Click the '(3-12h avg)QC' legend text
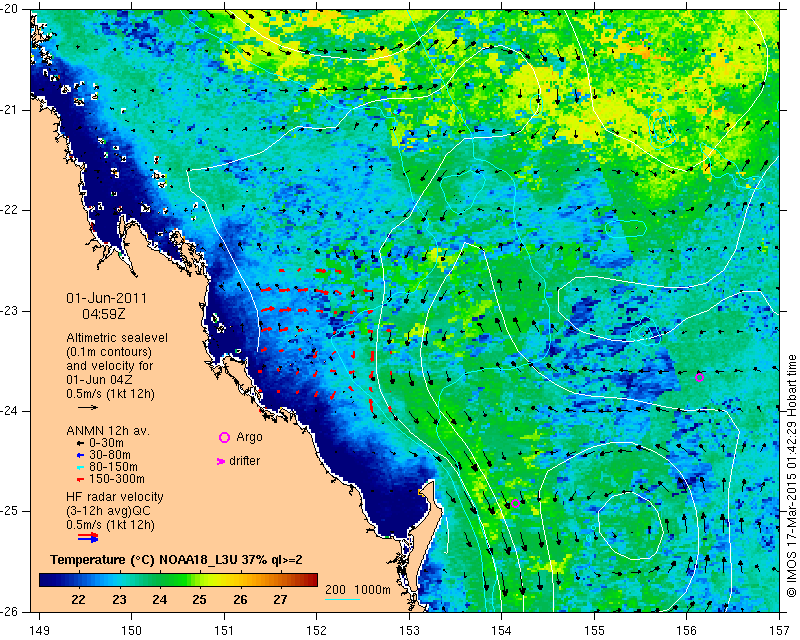The height and width of the screenshot is (640, 800). (x=108, y=510)
